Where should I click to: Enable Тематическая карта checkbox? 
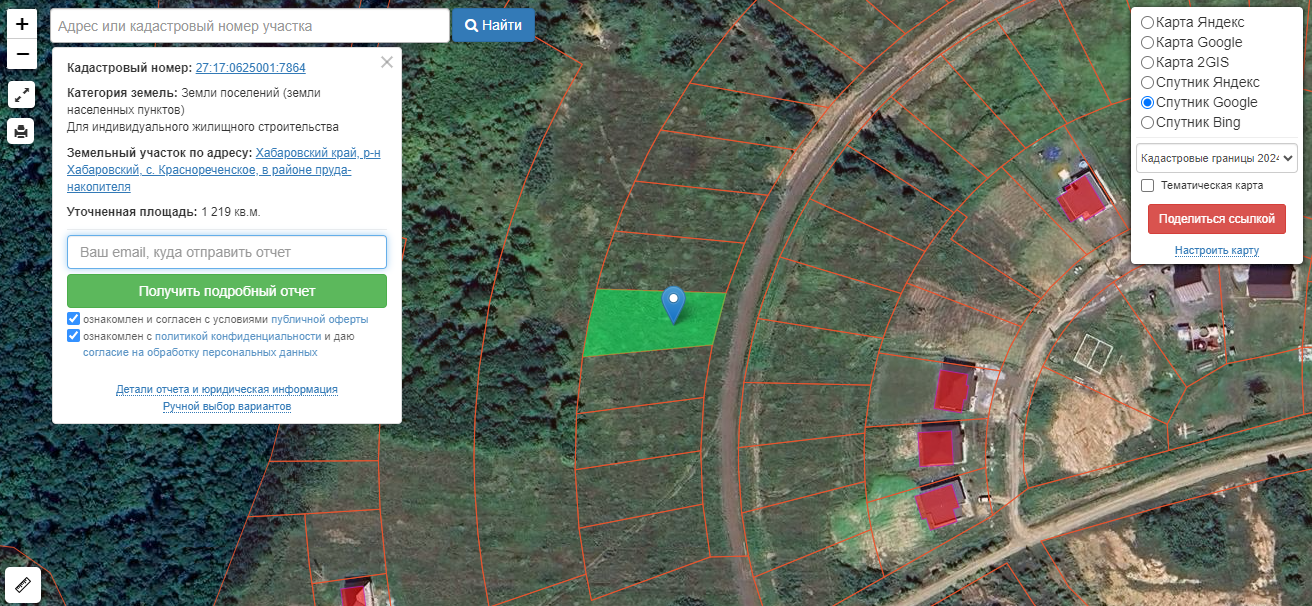pyautogui.click(x=1148, y=185)
